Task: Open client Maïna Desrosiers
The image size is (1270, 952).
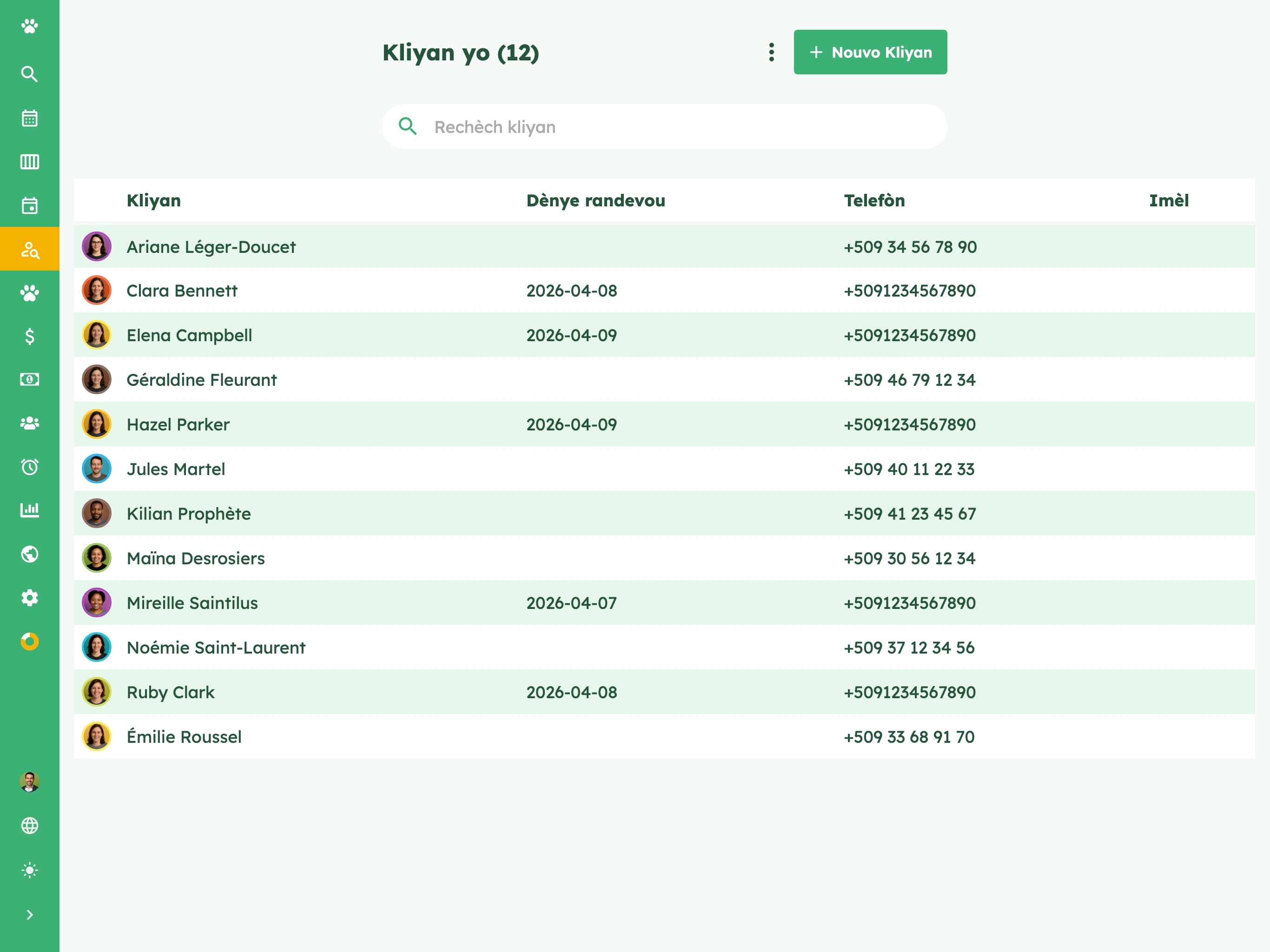Action: 664,558
